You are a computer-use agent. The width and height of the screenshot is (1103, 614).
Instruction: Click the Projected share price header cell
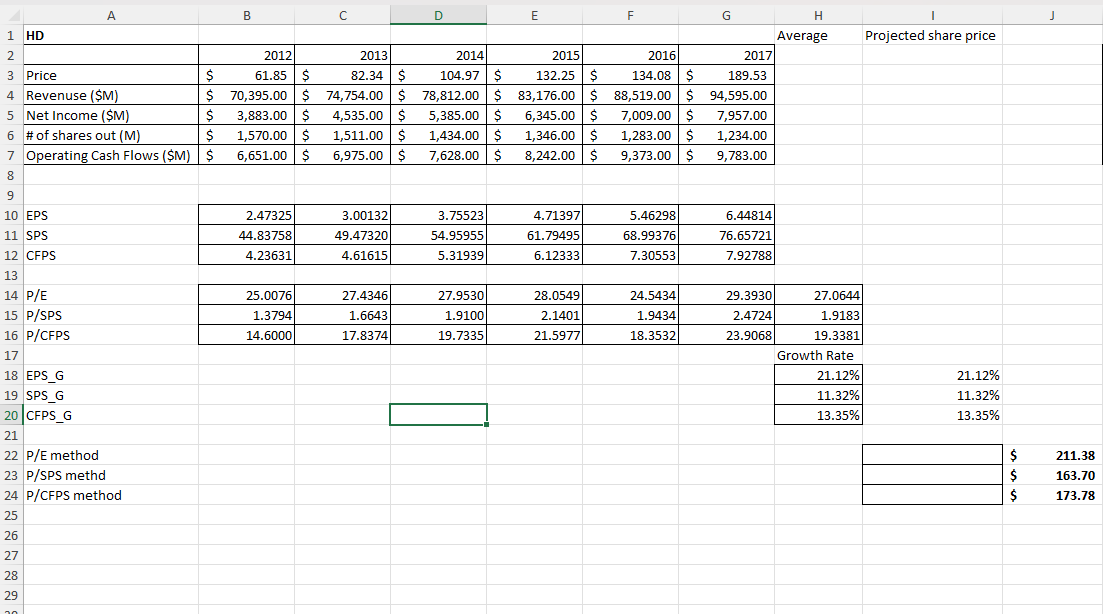coord(931,35)
